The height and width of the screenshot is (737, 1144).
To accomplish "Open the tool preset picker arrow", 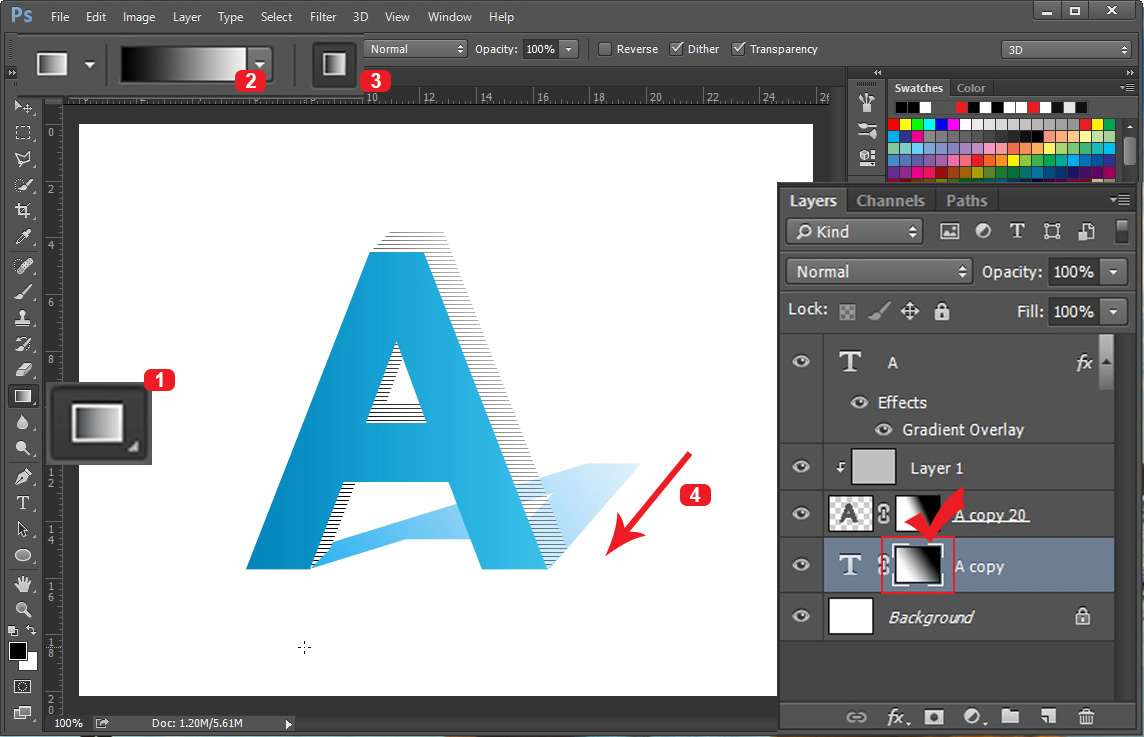I will tap(90, 64).
